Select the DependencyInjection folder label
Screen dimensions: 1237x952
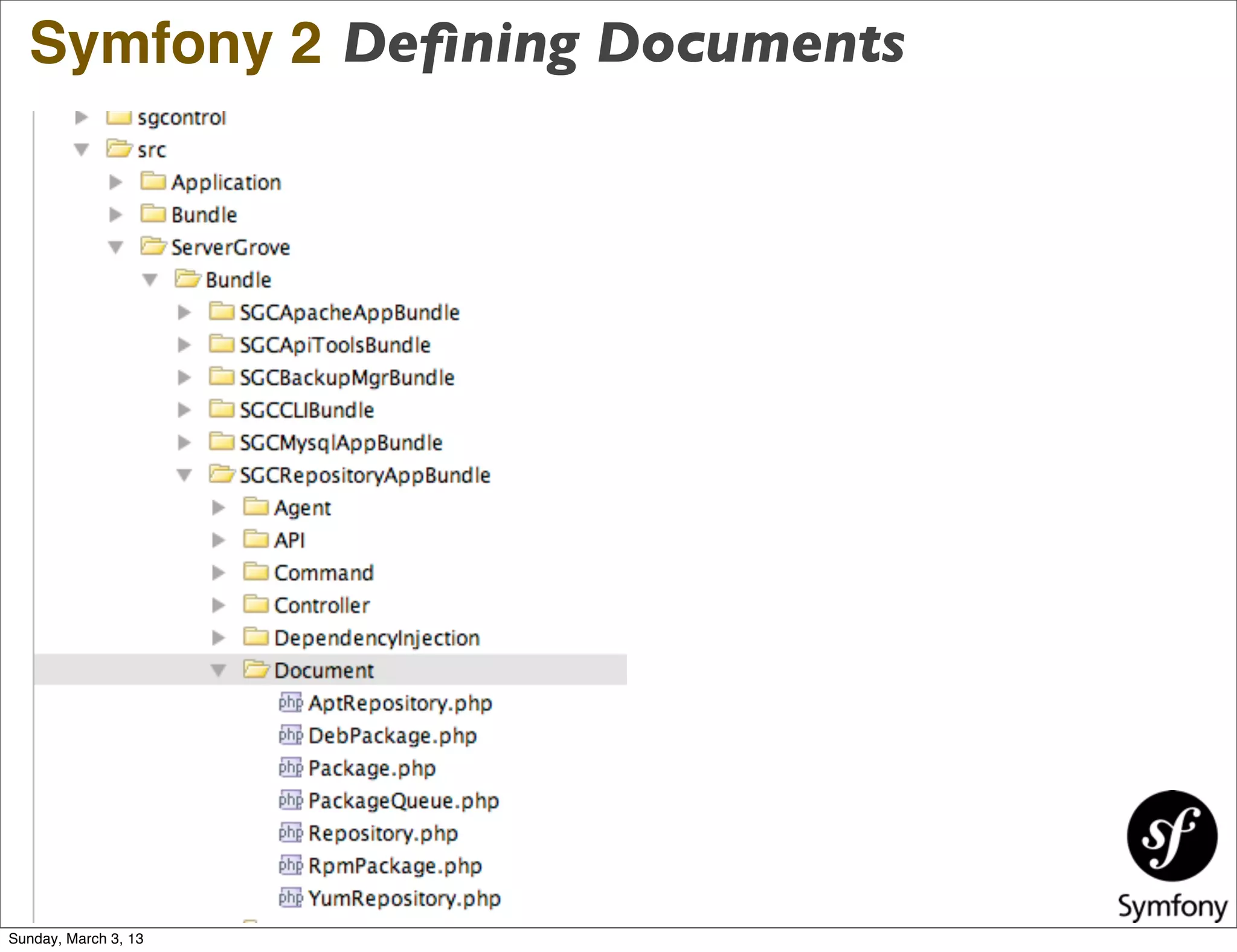(377, 638)
